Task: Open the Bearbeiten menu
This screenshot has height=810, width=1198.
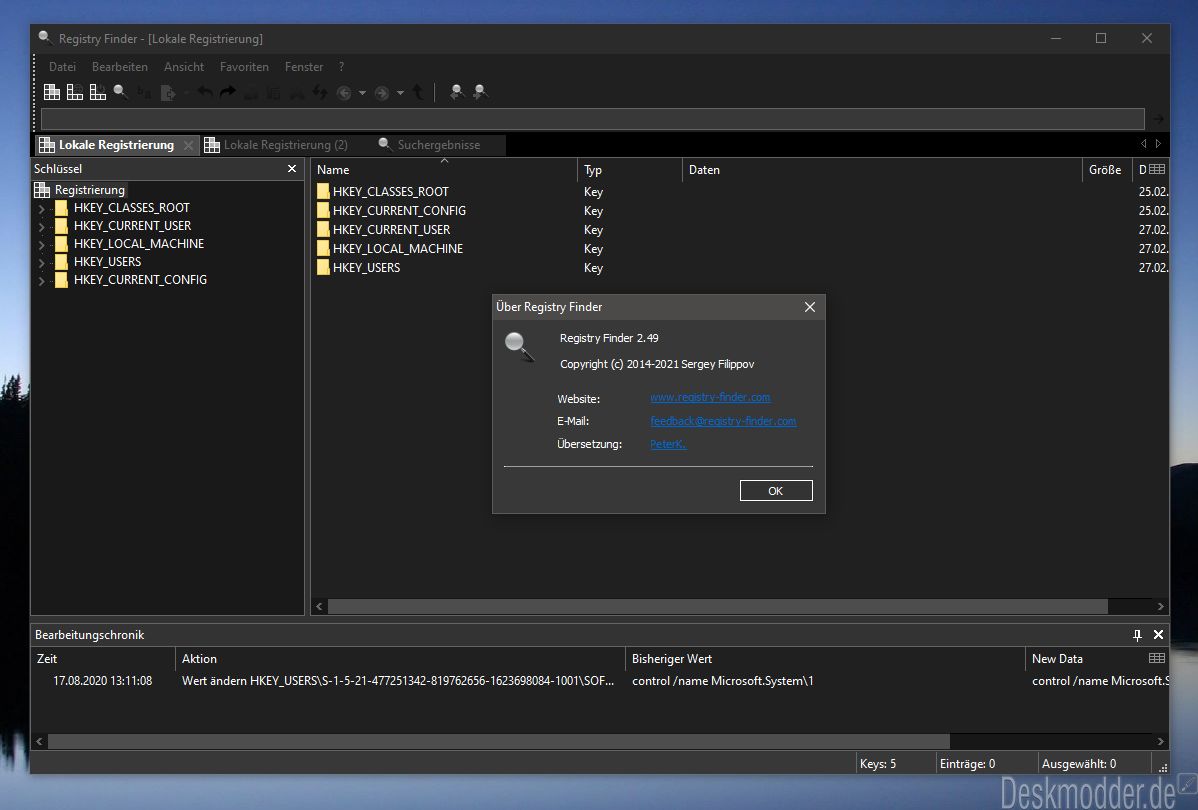Action: pyautogui.click(x=120, y=67)
